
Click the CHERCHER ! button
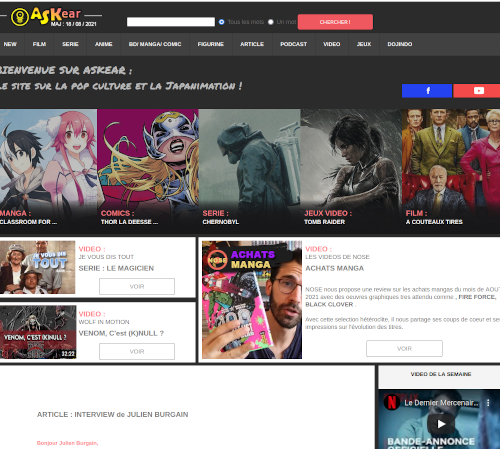[335, 22]
